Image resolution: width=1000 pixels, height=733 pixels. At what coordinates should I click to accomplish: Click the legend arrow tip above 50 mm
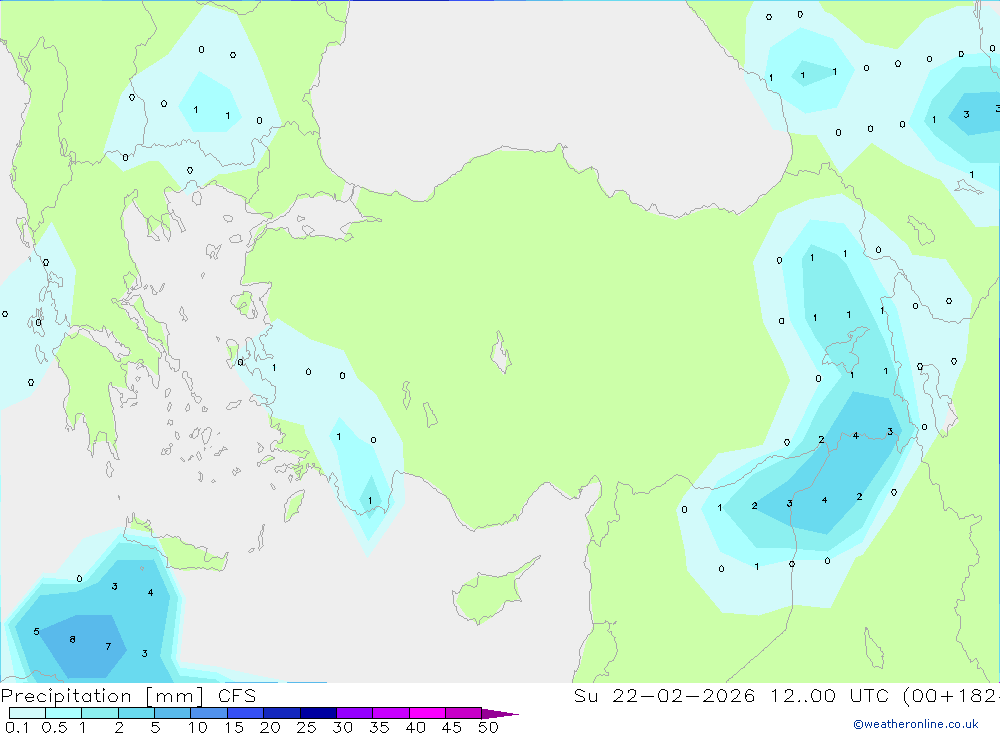pos(500,713)
